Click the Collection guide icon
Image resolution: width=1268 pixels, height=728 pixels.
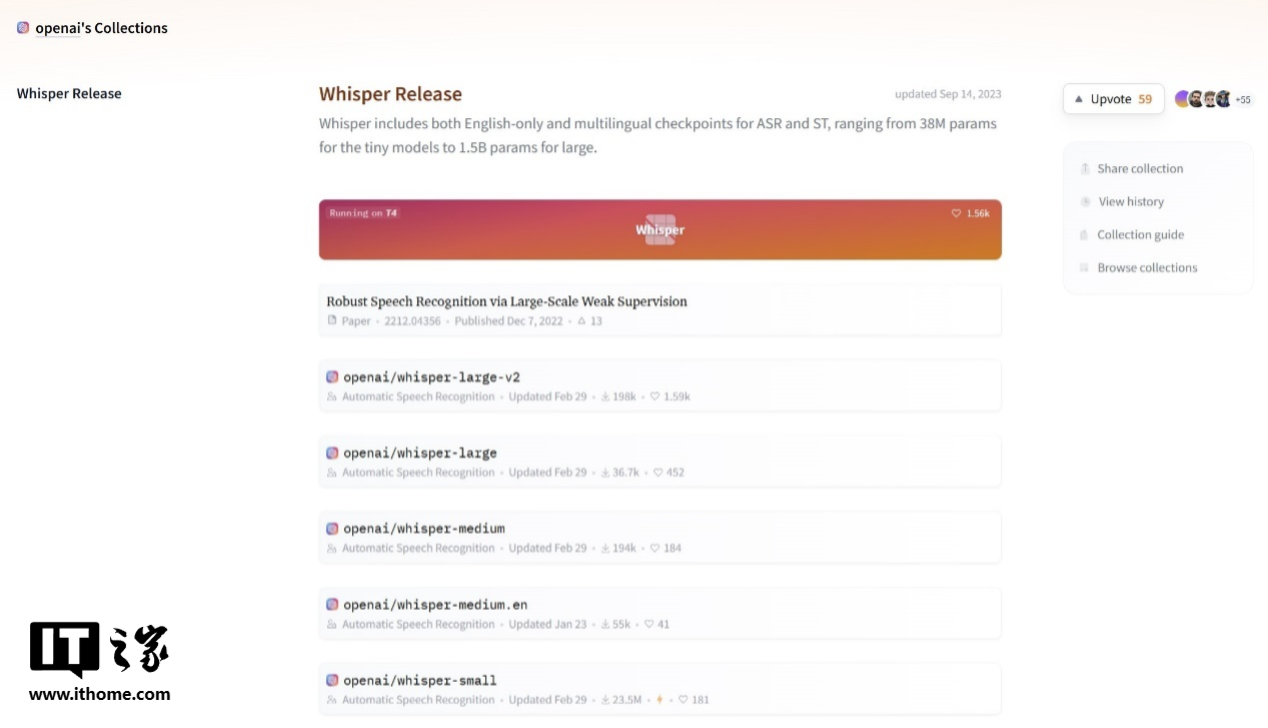pyautogui.click(x=1084, y=235)
